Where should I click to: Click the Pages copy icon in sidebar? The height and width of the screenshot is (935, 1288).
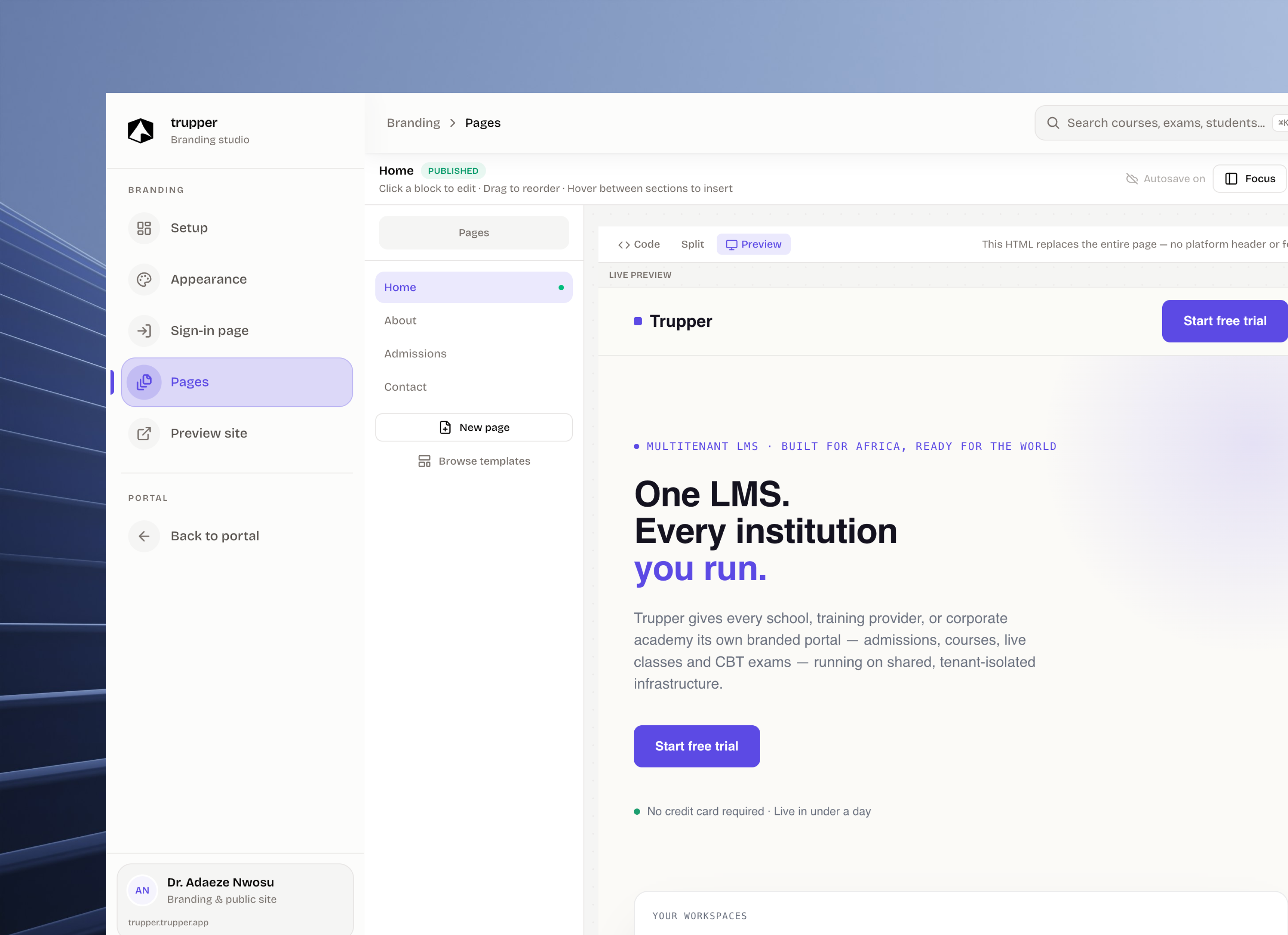pos(144,382)
